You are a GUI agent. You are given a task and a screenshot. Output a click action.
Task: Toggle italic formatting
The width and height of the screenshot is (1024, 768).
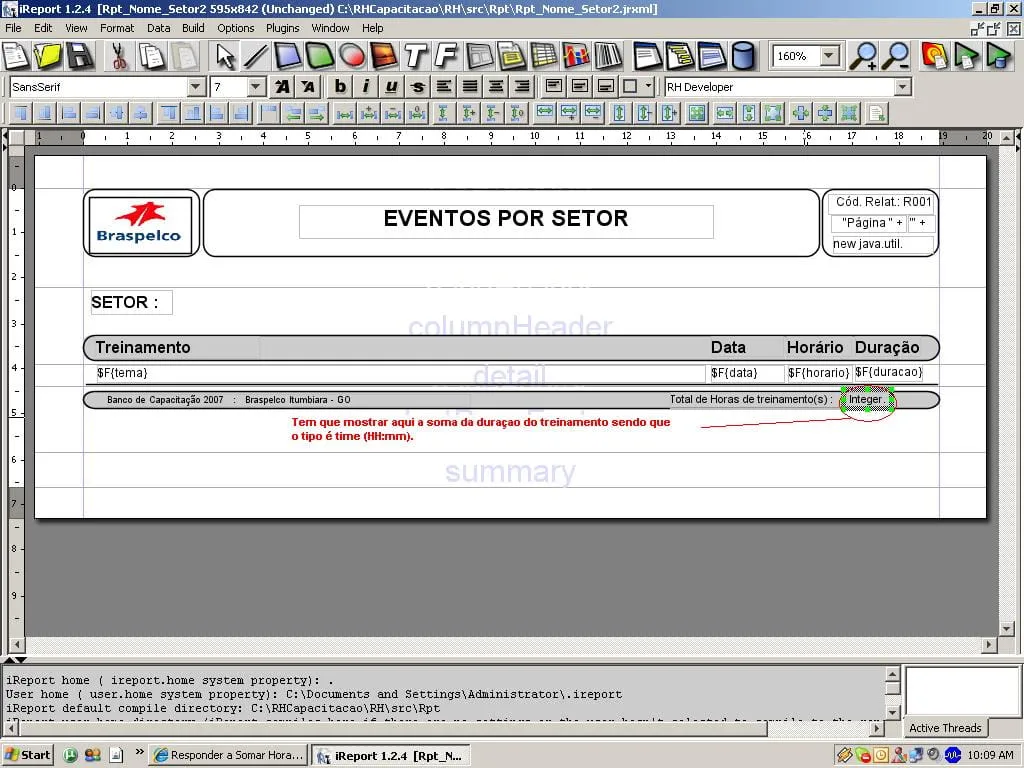coord(366,86)
